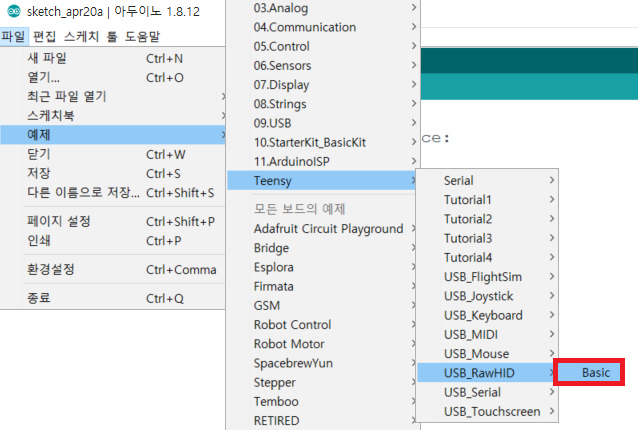This screenshot has height=430, width=638.
Task: Expand Adafruit Circuit Playground examples
Action: point(323,229)
